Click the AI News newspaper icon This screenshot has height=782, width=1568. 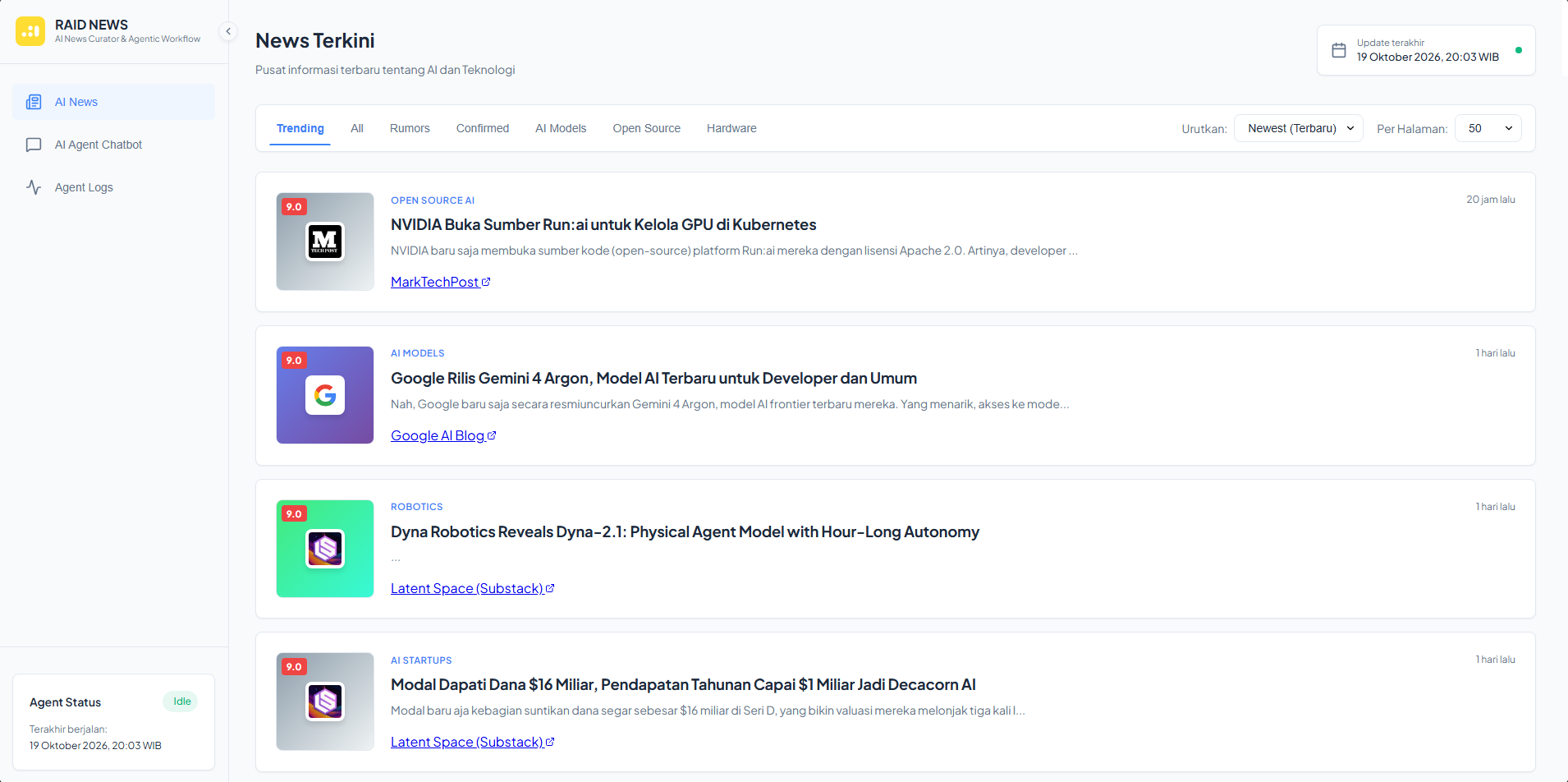click(34, 102)
